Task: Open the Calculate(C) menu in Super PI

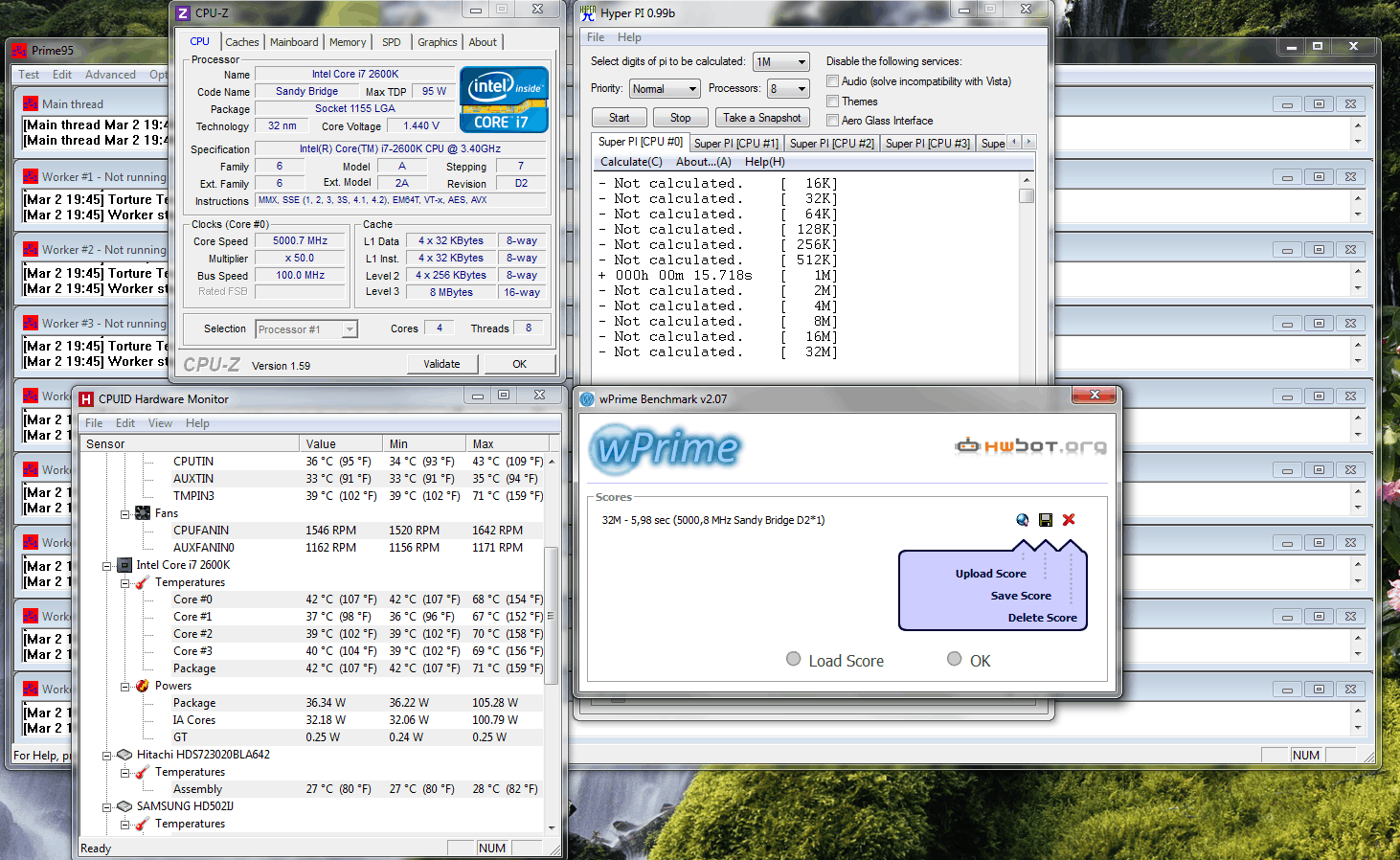Action: point(631,162)
